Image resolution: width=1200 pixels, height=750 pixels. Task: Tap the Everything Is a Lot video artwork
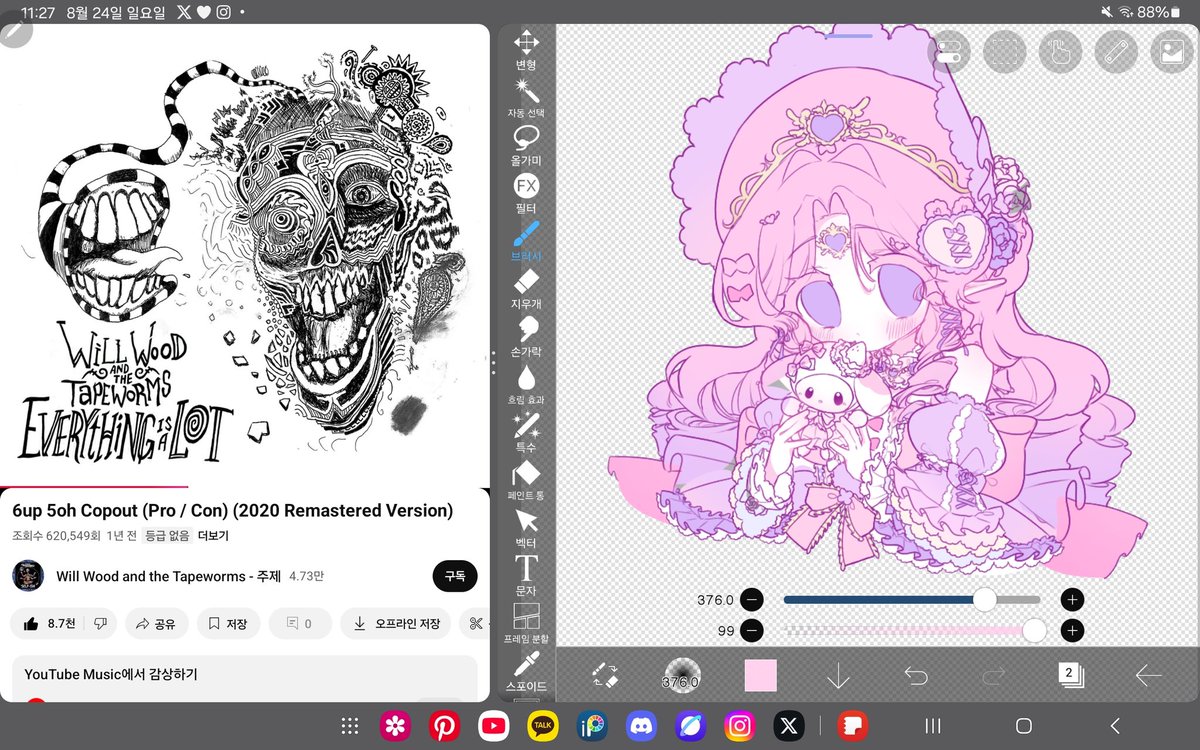[245, 255]
